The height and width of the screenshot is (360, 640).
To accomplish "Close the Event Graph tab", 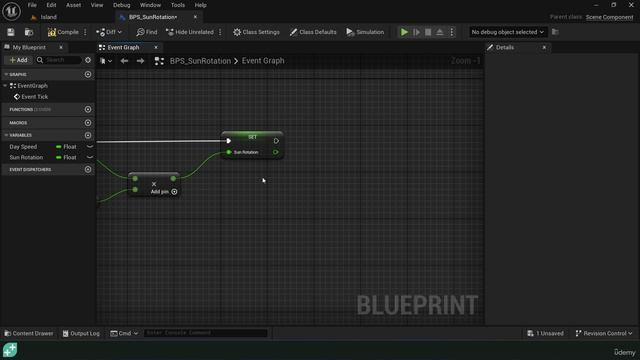I will tap(156, 47).
